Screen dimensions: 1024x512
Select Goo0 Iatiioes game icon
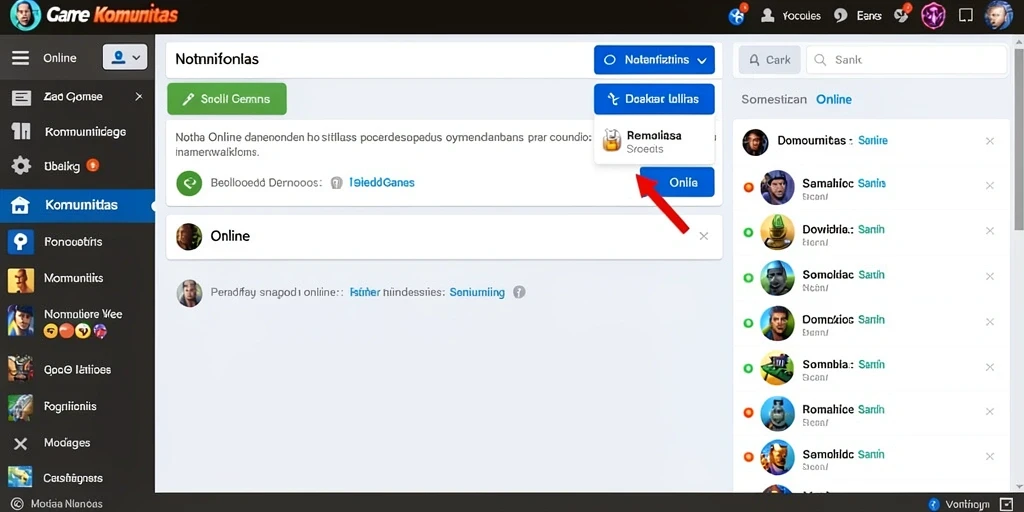20,369
